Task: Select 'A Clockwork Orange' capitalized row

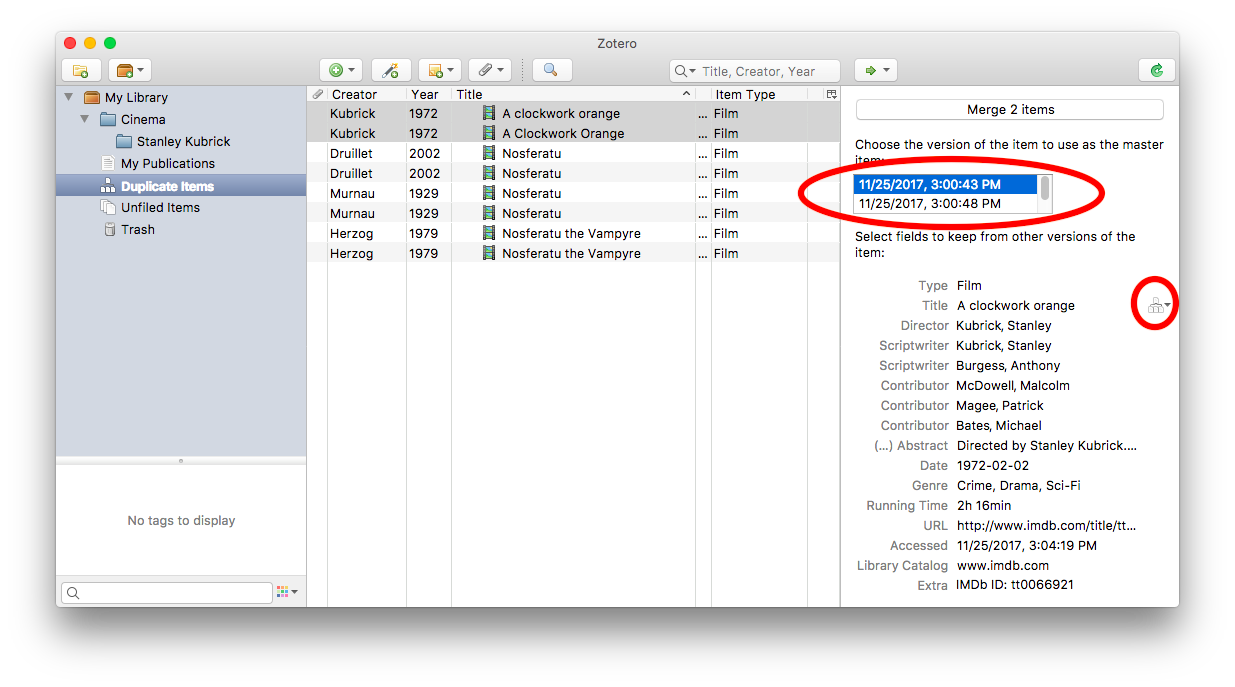Action: (x=573, y=133)
